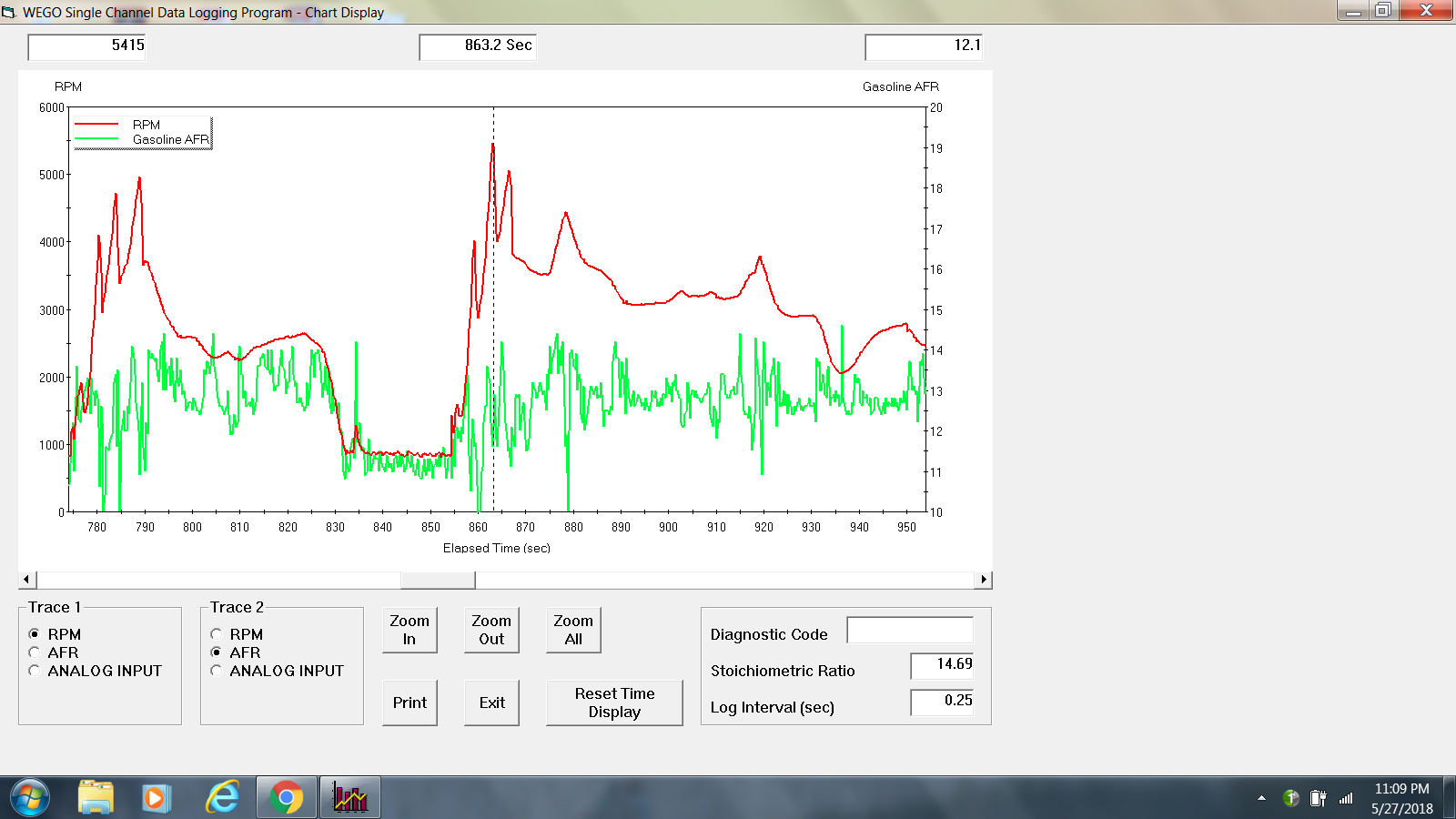Click the WEGO chart program taskbar icon
The width and height of the screenshot is (1456, 819).
click(x=349, y=798)
